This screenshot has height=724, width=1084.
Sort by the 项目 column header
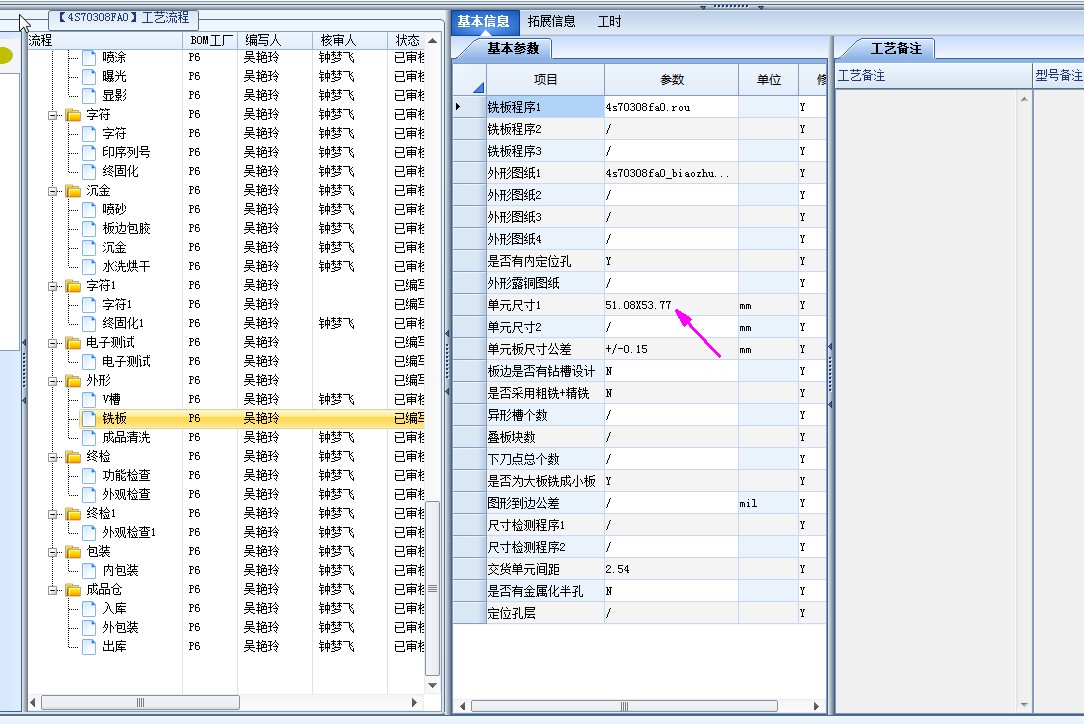click(x=545, y=80)
